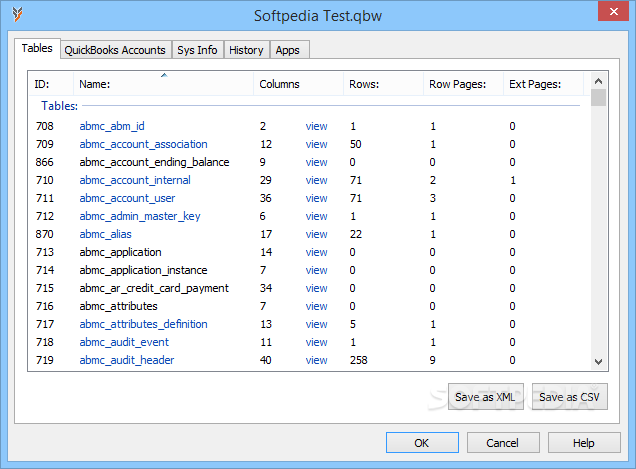Open the abmc_alias table link
Screen dimensions: 636x469
pos(105,234)
